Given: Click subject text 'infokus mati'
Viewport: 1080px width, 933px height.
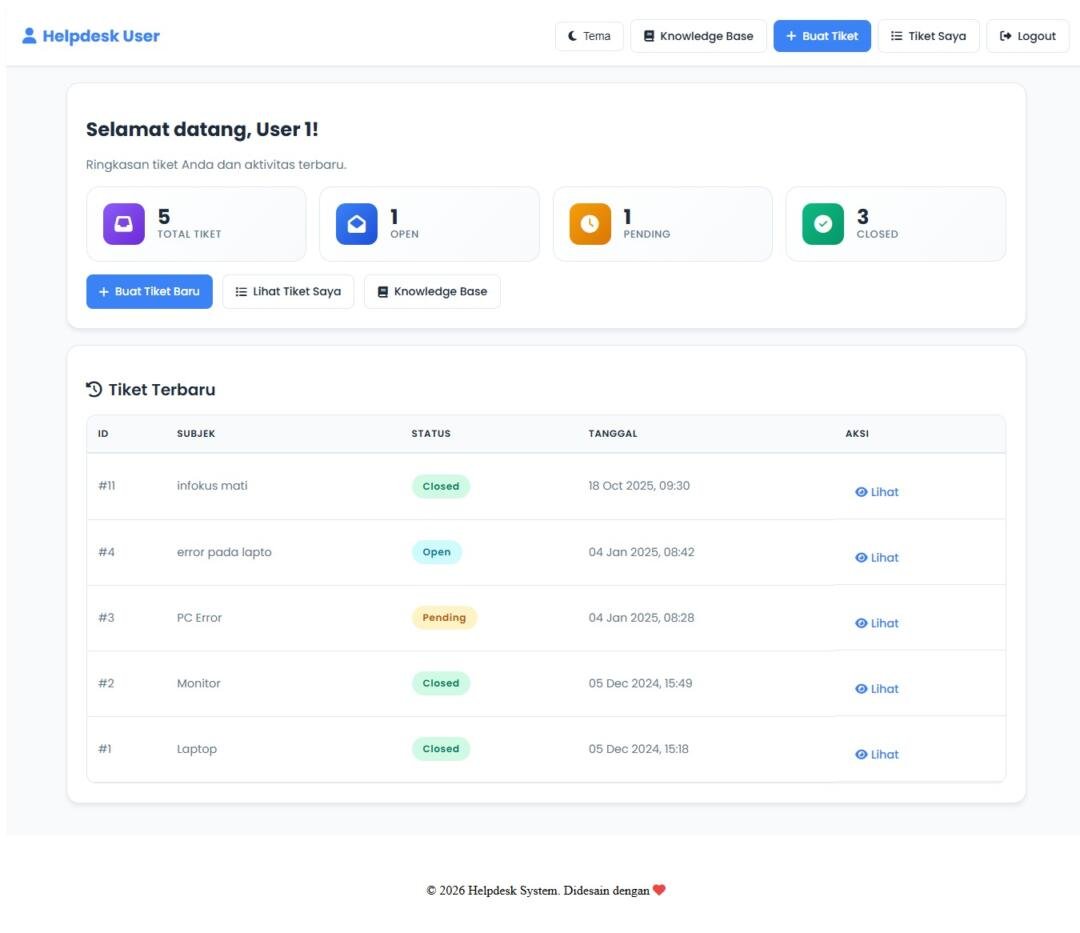Looking at the screenshot, I should [x=212, y=485].
